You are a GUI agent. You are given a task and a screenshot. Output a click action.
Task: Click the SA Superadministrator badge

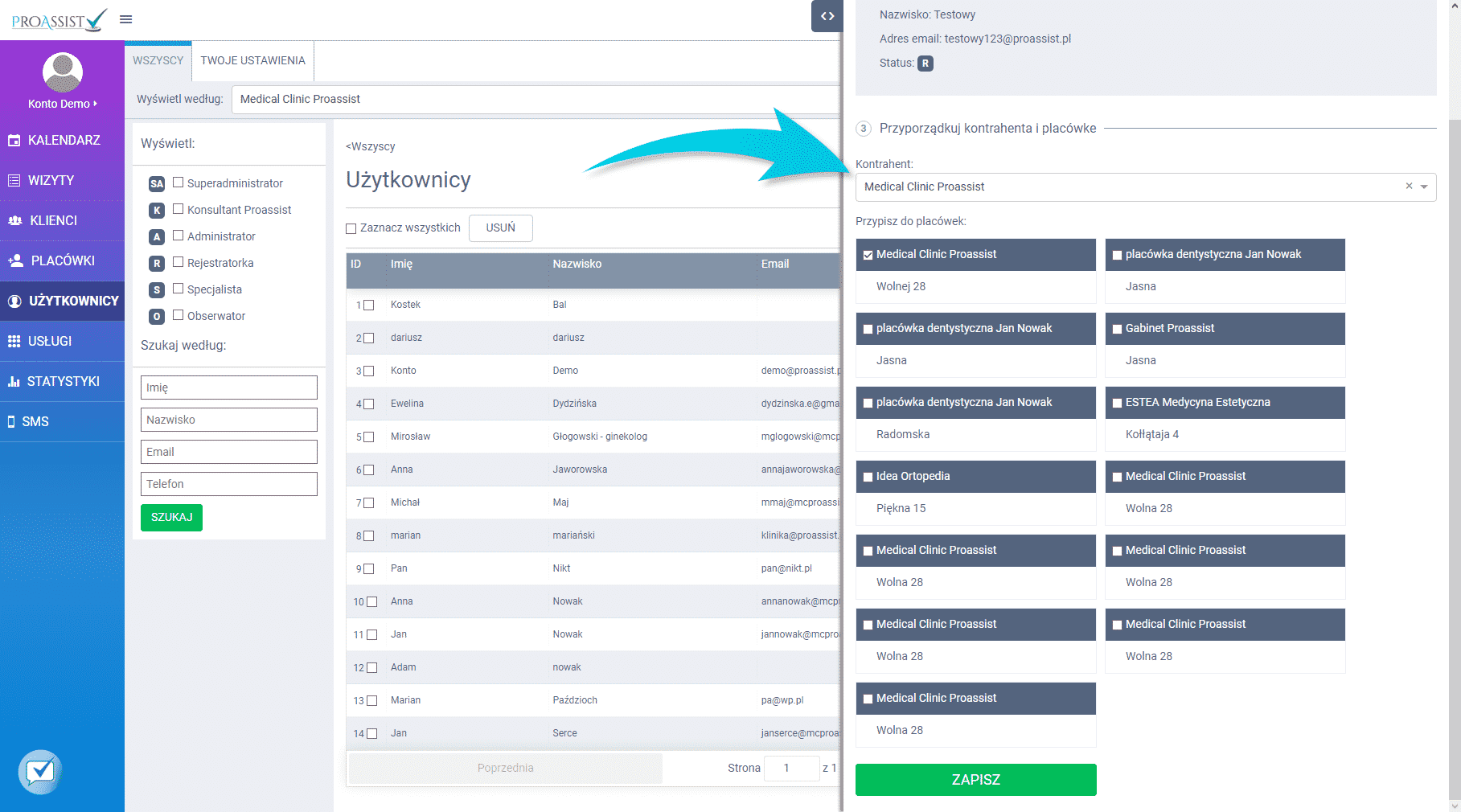(x=157, y=184)
